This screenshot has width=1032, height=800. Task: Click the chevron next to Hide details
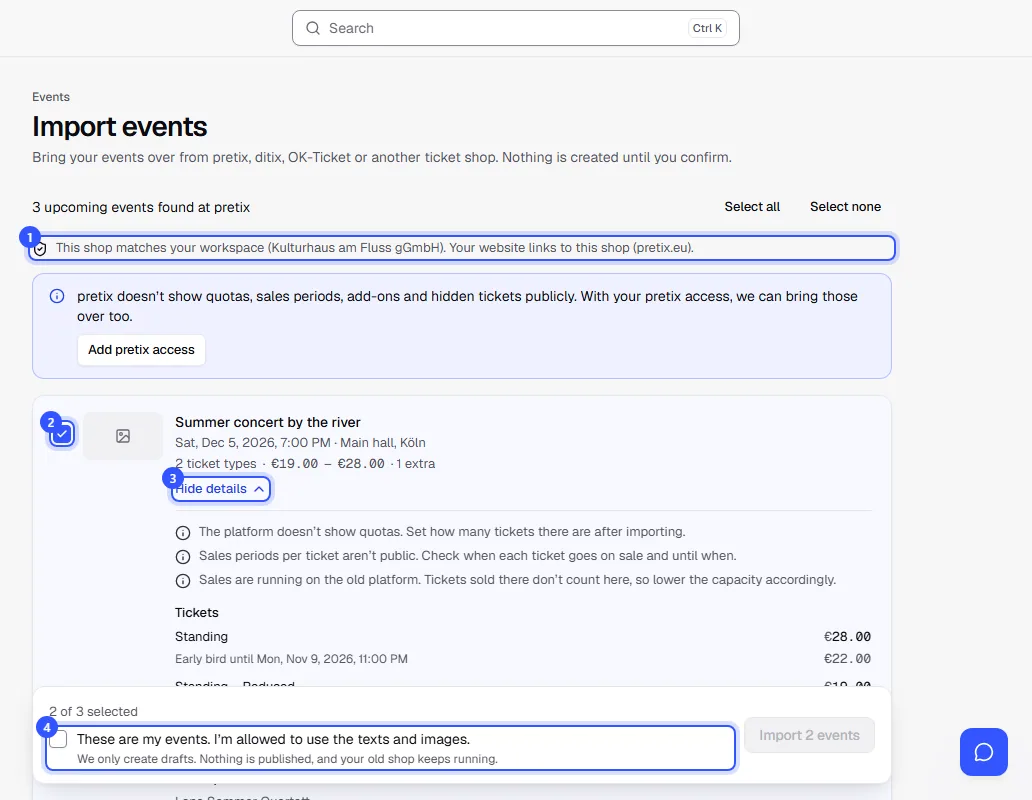(x=259, y=489)
